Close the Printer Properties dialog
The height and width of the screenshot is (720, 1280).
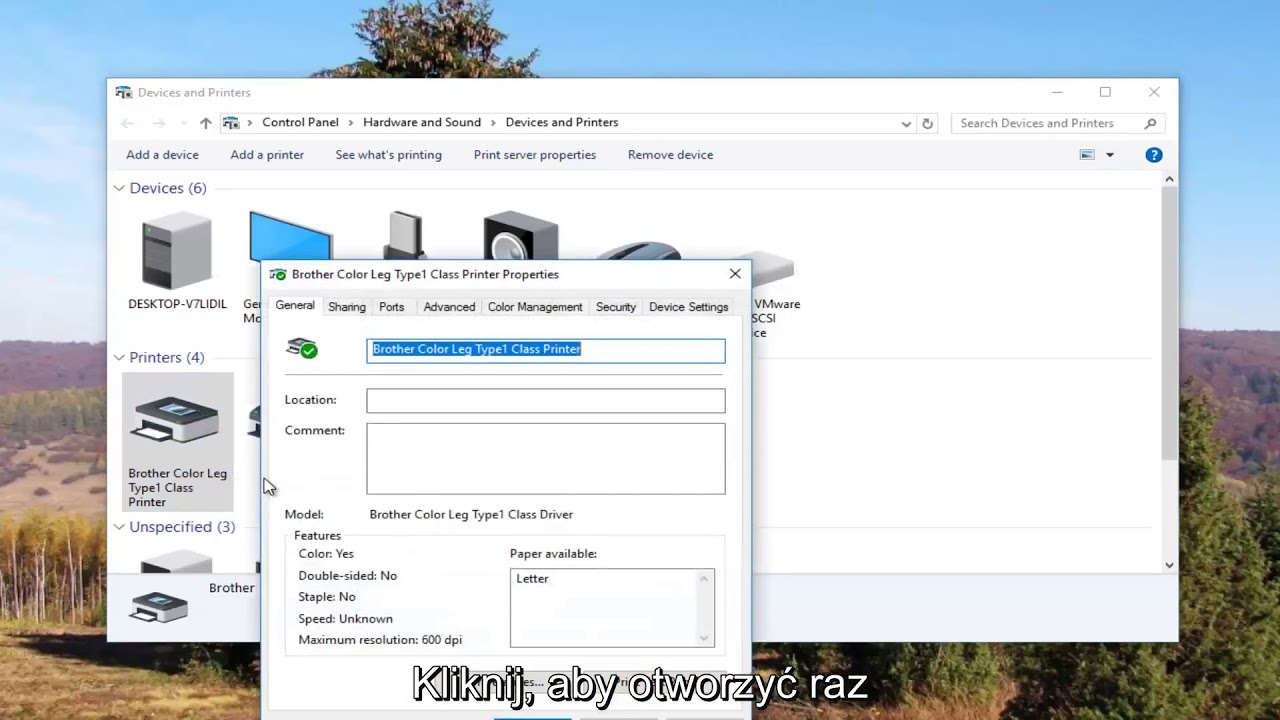pyautogui.click(x=735, y=274)
